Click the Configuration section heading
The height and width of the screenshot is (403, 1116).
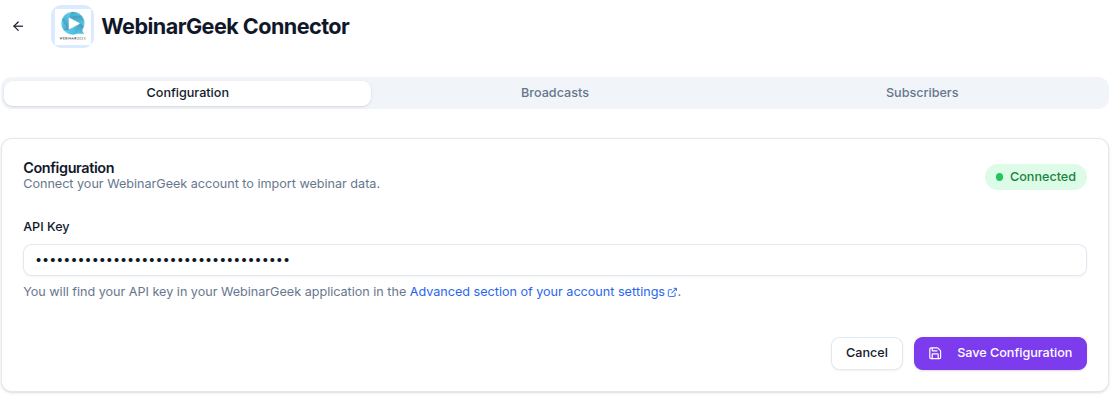(69, 168)
